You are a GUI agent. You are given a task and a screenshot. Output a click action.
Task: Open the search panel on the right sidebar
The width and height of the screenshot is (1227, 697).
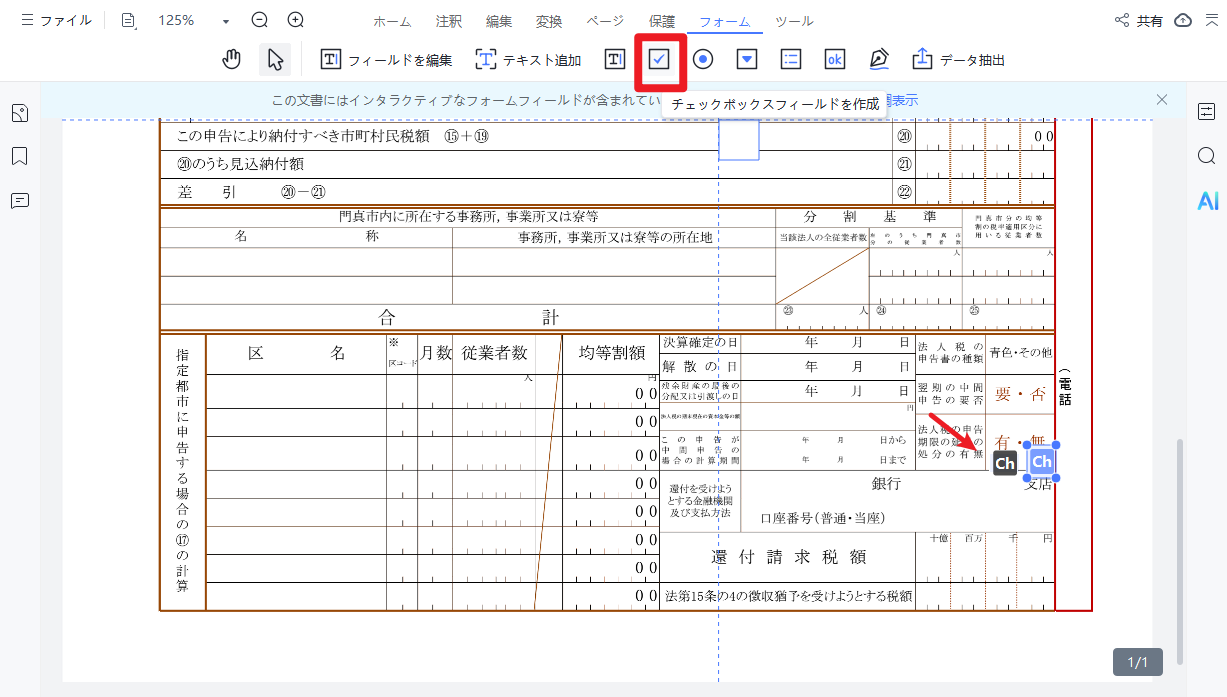tap(1206, 156)
